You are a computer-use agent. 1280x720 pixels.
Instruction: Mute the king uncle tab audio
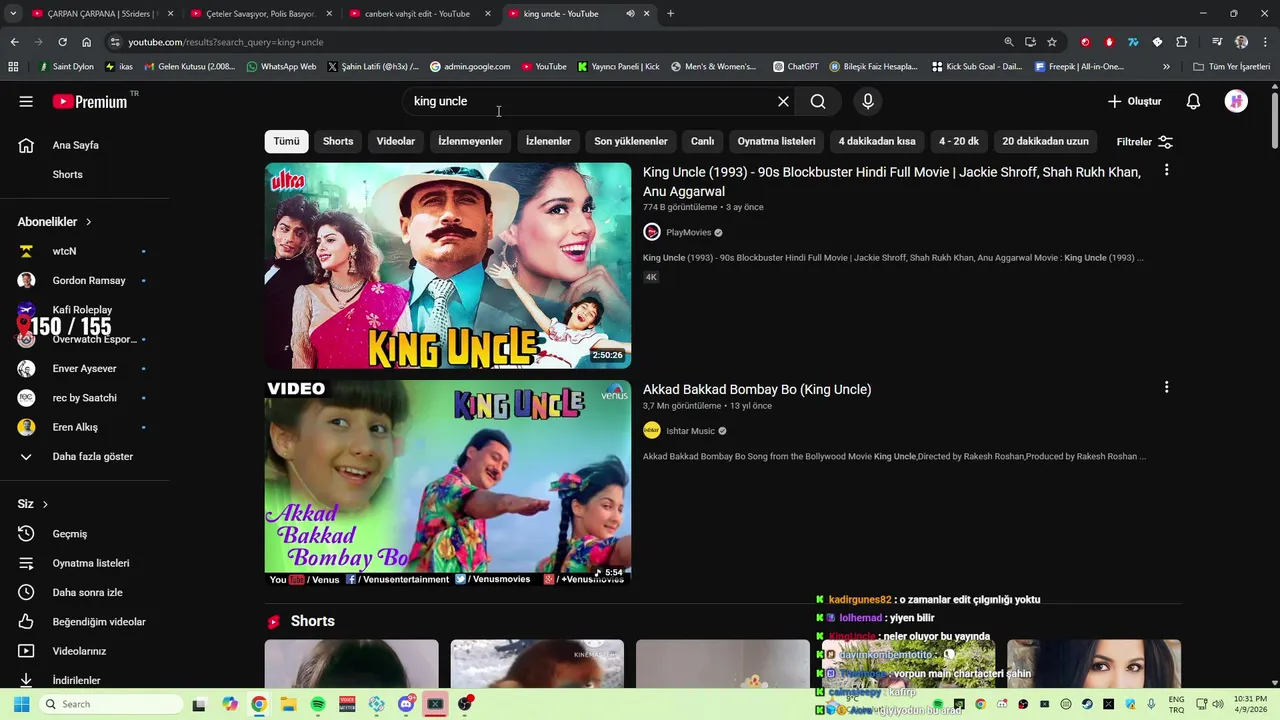[x=630, y=14]
